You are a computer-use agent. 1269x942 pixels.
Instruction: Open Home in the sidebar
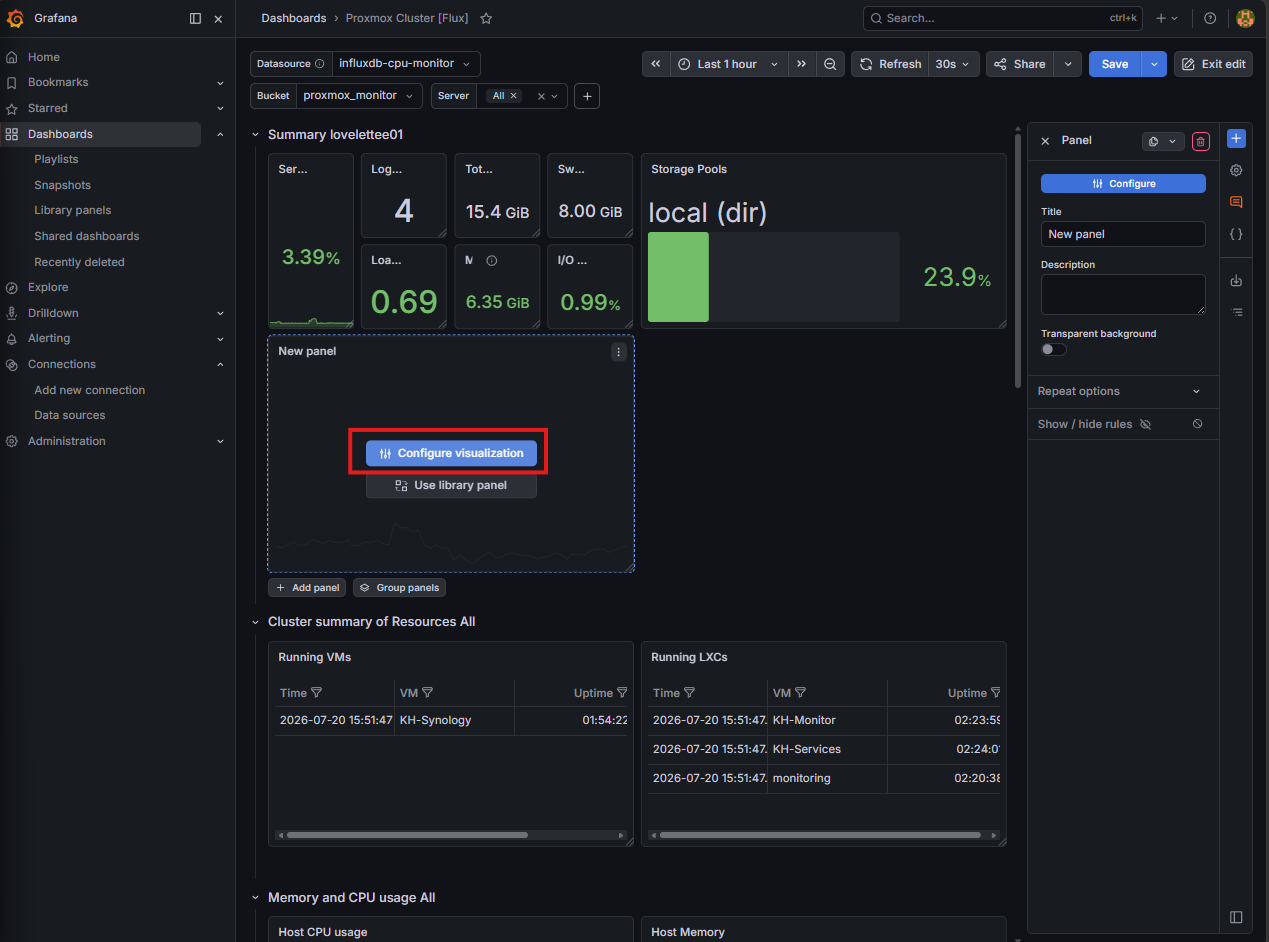[44, 57]
